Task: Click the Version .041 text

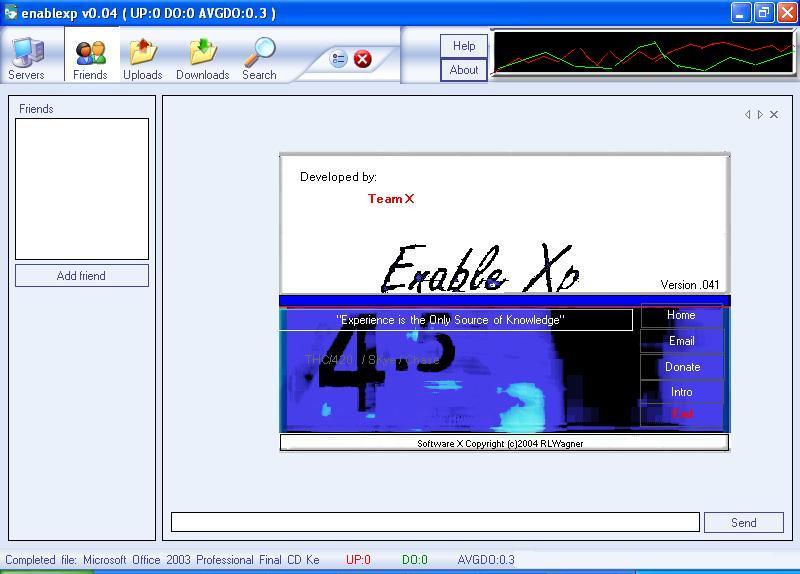Action: (x=689, y=285)
